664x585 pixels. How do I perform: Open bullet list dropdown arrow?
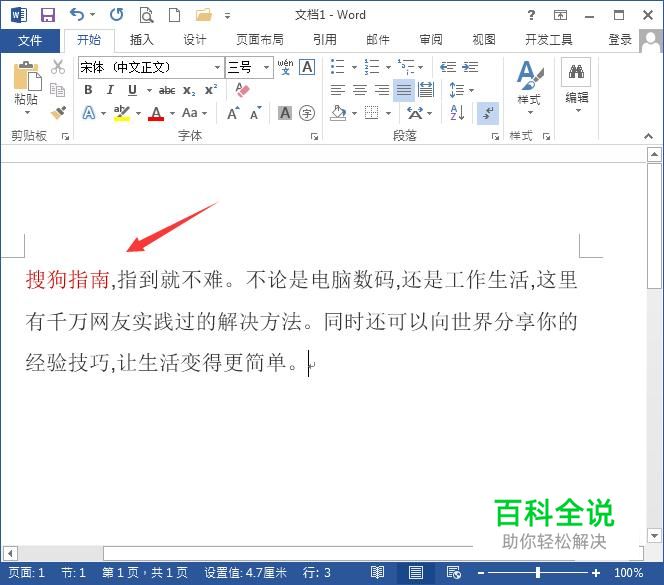pyautogui.click(x=354, y=67)
